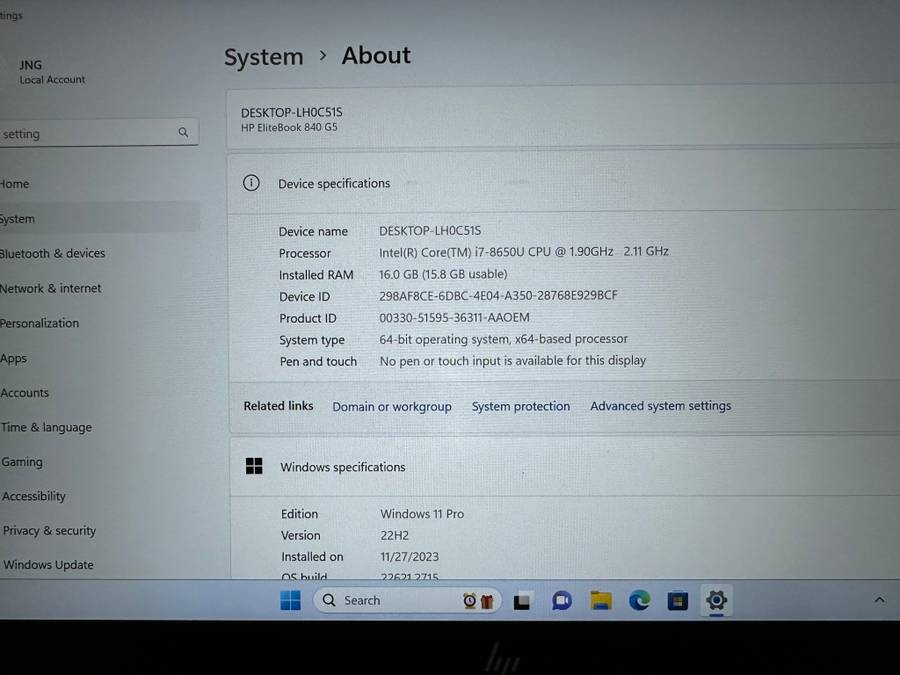This screenshot has height=675, width=900.
Task: Go to Network & internet settings
Action: click(50, 288)
